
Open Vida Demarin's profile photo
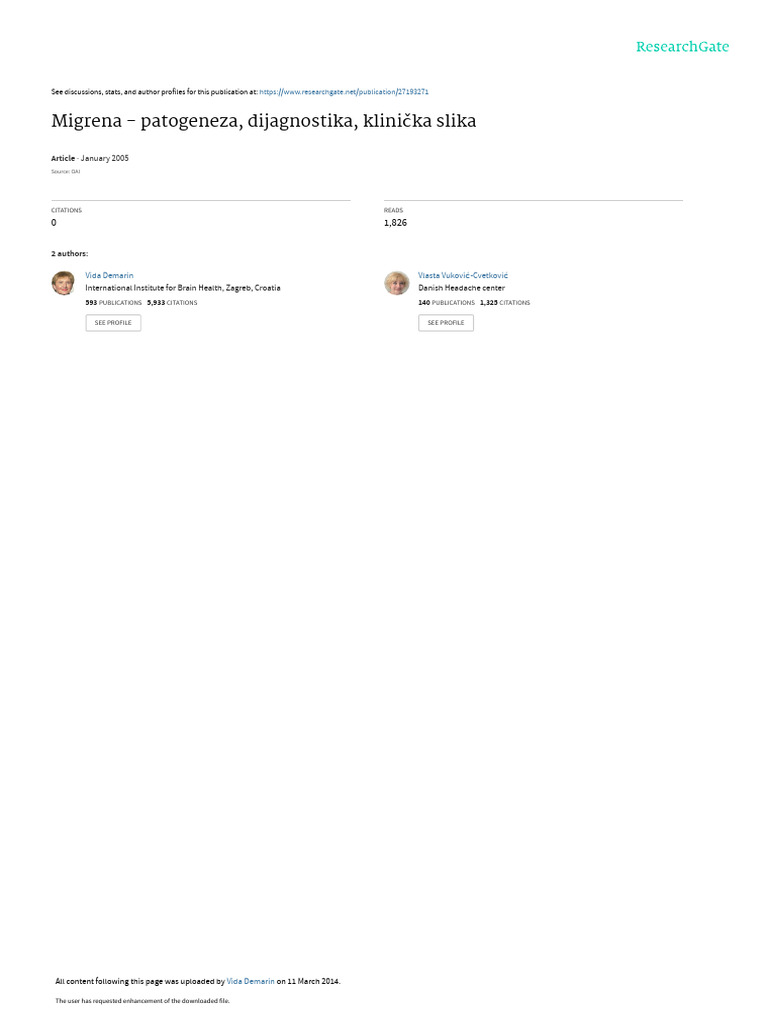point(63,283)
